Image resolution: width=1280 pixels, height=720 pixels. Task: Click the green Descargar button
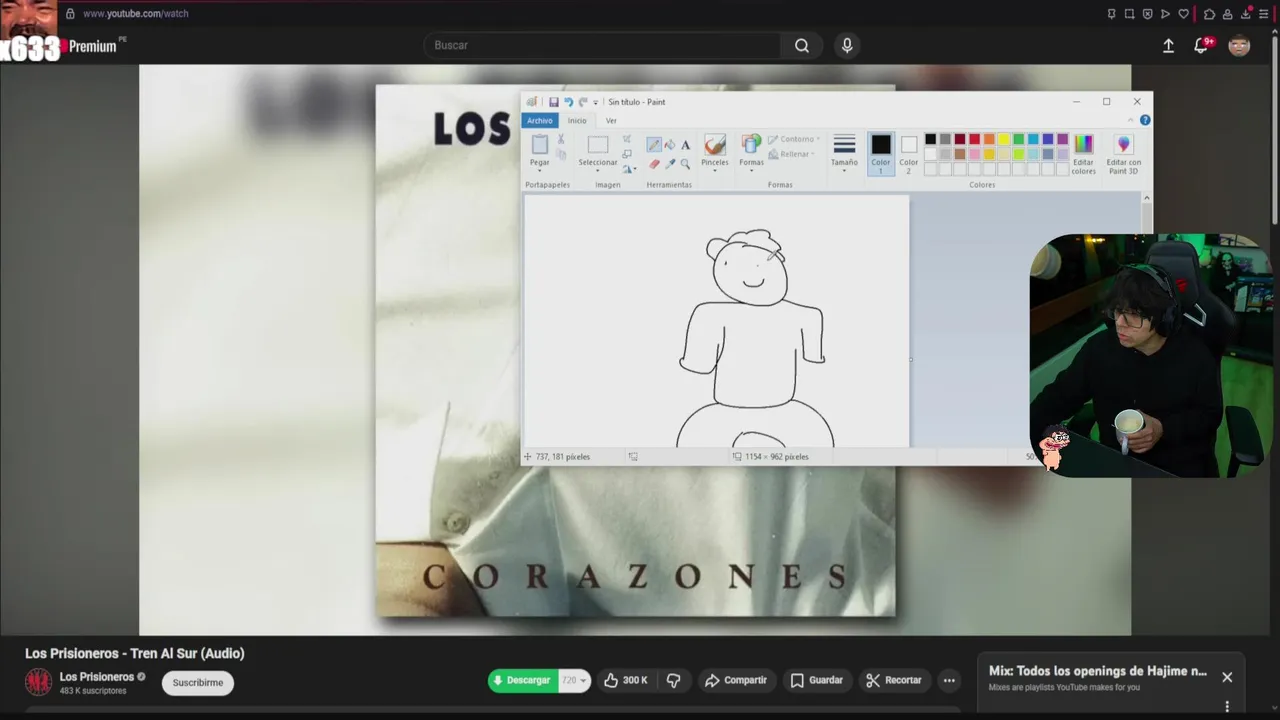[x=523, y=680]
